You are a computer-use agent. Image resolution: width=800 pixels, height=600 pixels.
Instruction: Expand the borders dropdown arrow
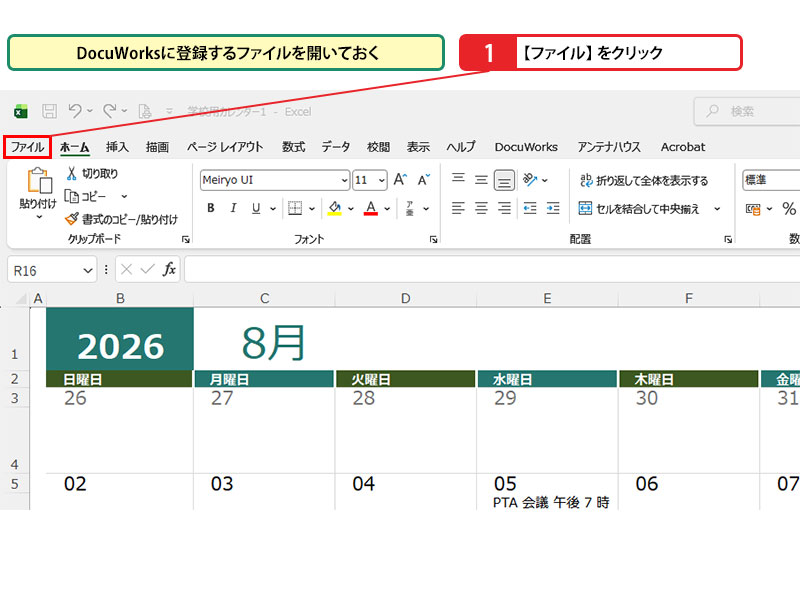coord(312,208)
